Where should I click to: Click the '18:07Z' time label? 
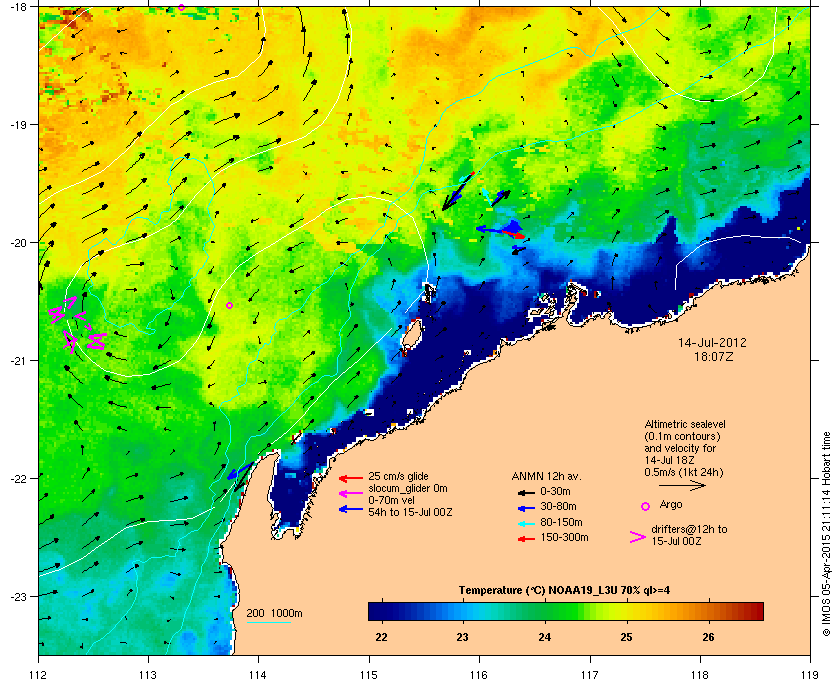pos(712,356)
